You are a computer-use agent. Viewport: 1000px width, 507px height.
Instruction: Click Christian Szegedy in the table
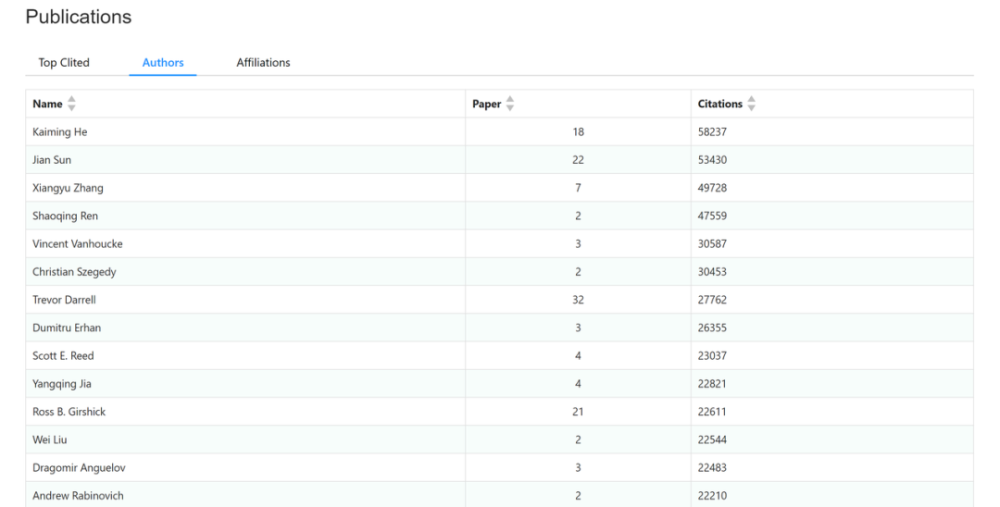coord(76,272)
